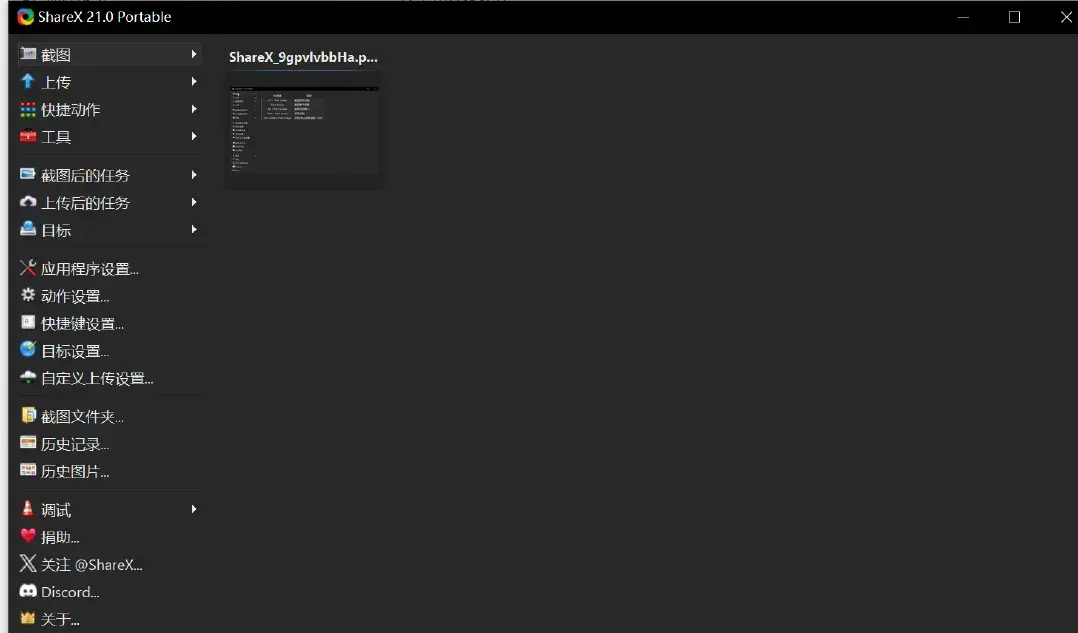Click the 目标设置 globe icon
The width and height of the screenshot is (1078, 633).
(x=28, y=350)
